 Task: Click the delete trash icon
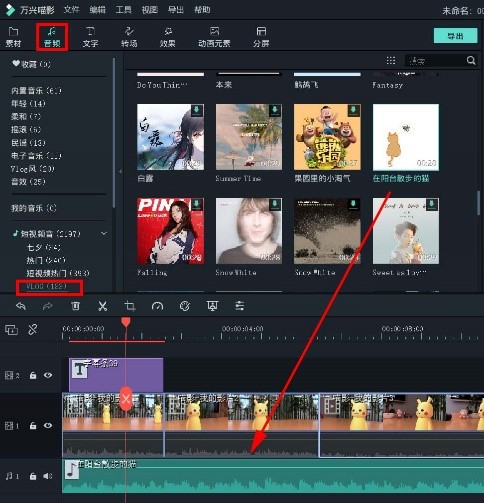[x=76, y=306]
